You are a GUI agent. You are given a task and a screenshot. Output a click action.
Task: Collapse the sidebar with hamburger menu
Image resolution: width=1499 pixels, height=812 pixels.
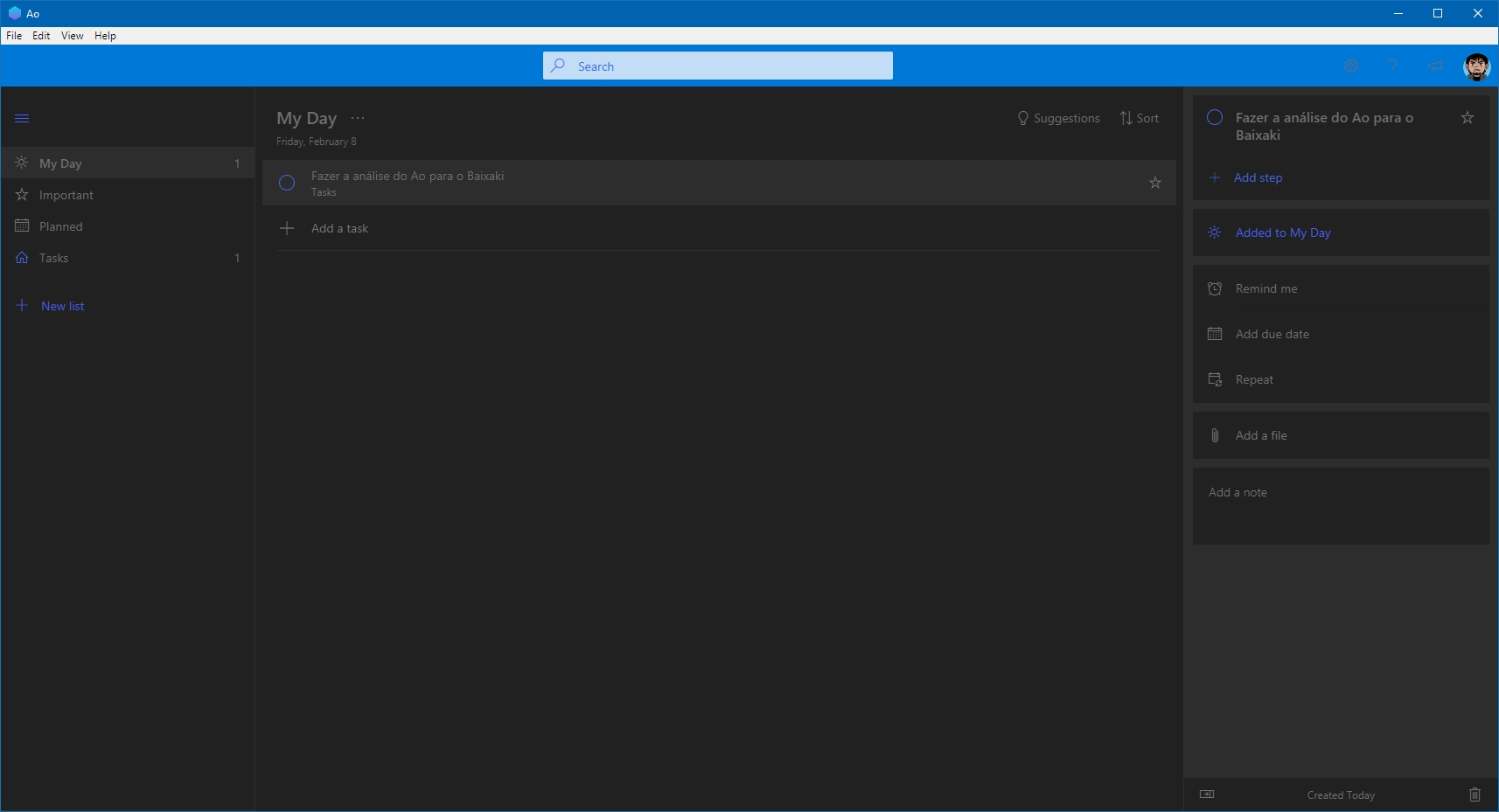[22, 118]
